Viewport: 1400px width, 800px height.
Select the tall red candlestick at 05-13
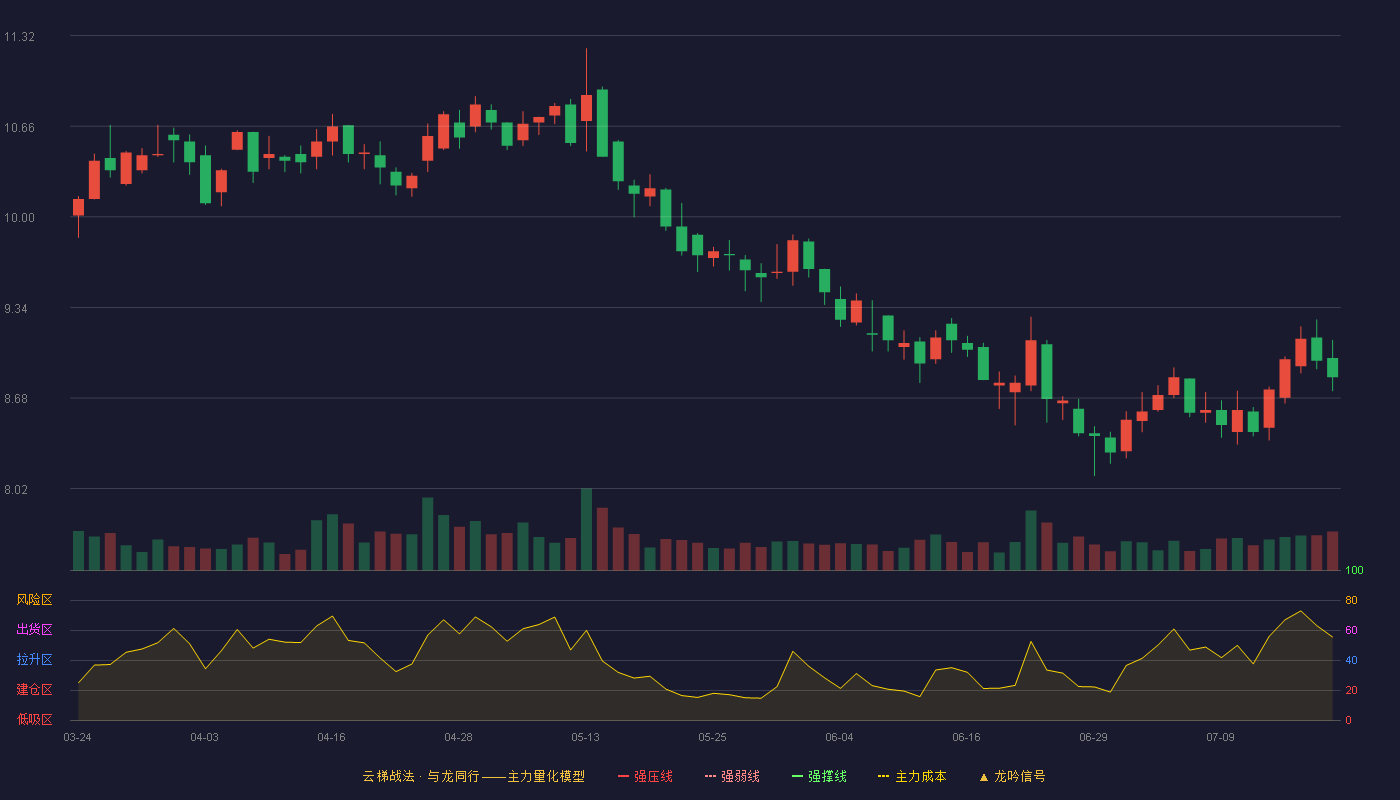point(586,108)
